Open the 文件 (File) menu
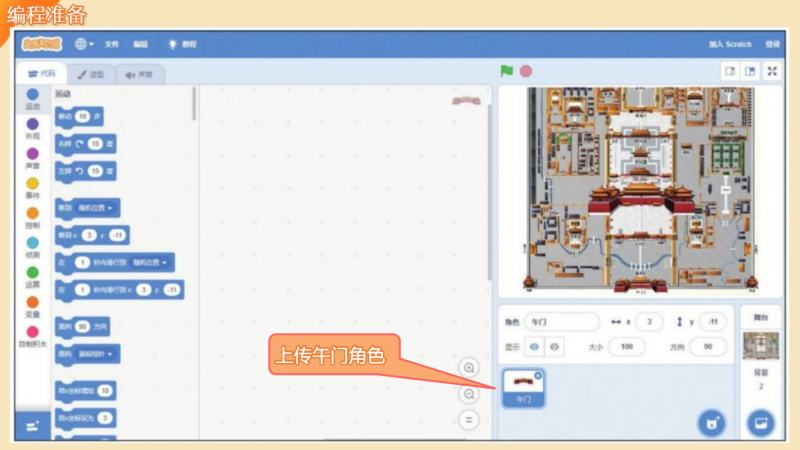The width and height of the screenshot is (800, 450). 112,44
